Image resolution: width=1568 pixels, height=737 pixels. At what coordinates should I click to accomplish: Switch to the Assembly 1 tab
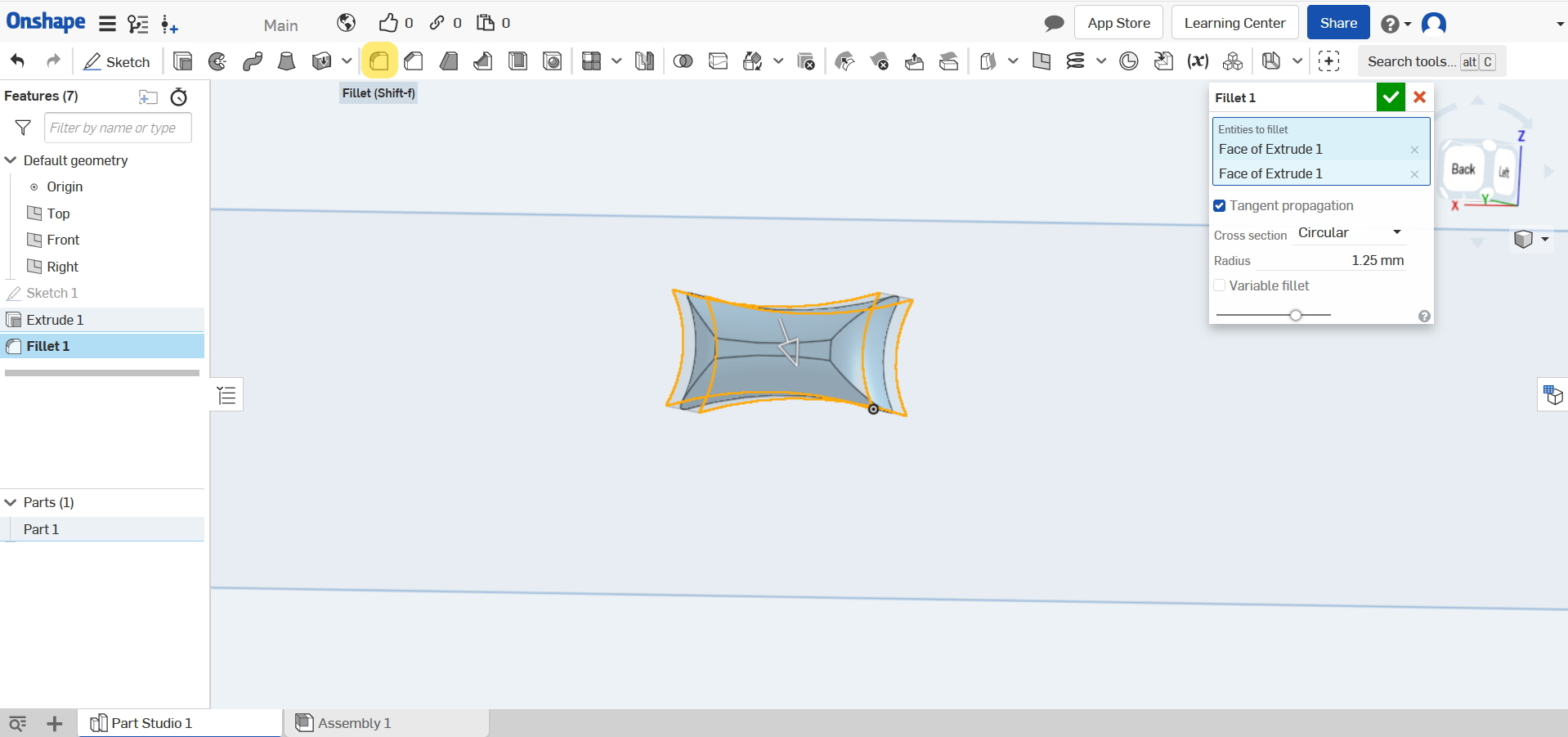pos(353,723)
